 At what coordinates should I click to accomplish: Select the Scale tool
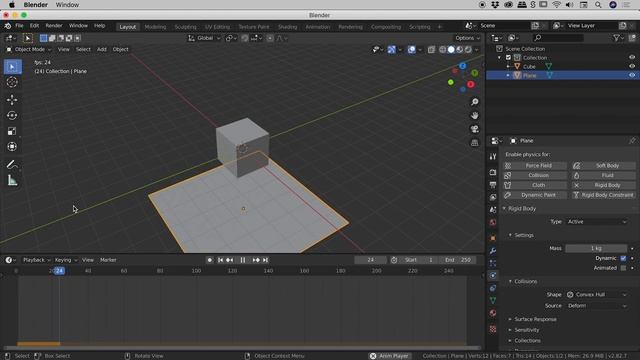coord(12,131)
